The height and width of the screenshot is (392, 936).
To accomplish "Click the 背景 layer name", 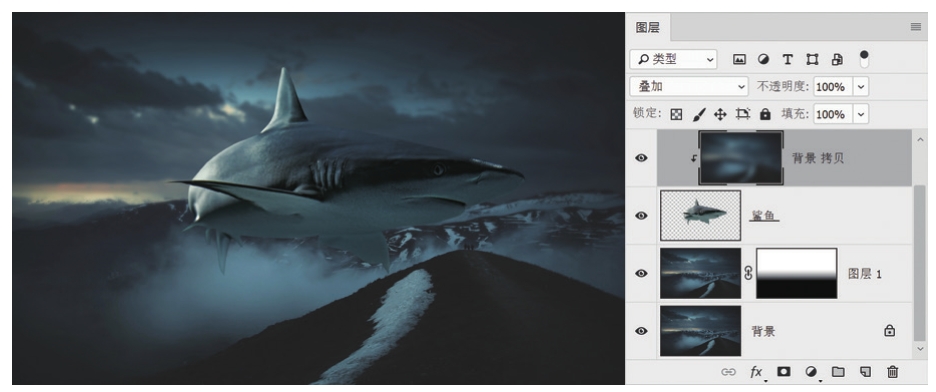I will (x=763, y=331).
